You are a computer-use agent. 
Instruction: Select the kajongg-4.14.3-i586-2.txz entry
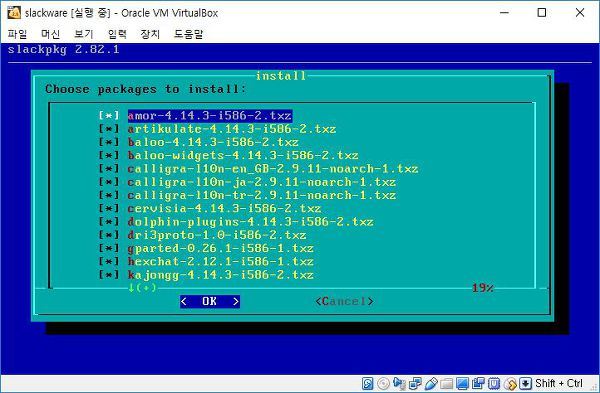[221, 275]
